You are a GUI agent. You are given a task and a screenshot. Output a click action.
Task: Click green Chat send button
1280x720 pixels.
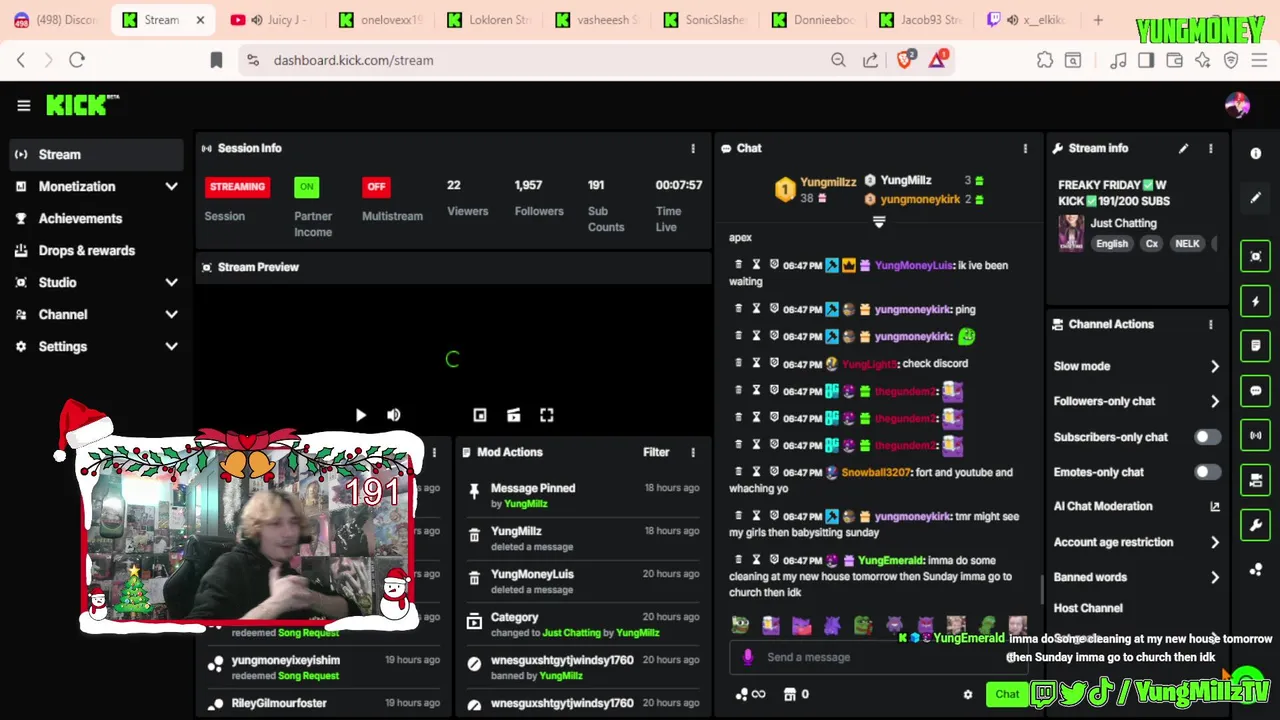[x=1007, y=694]
